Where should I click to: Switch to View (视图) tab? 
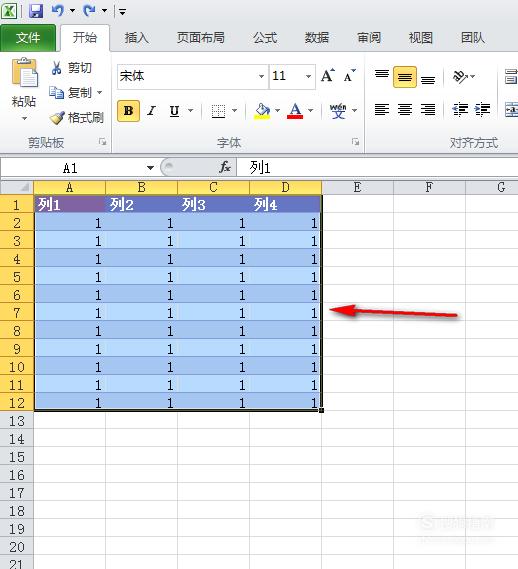click(421, 38)
